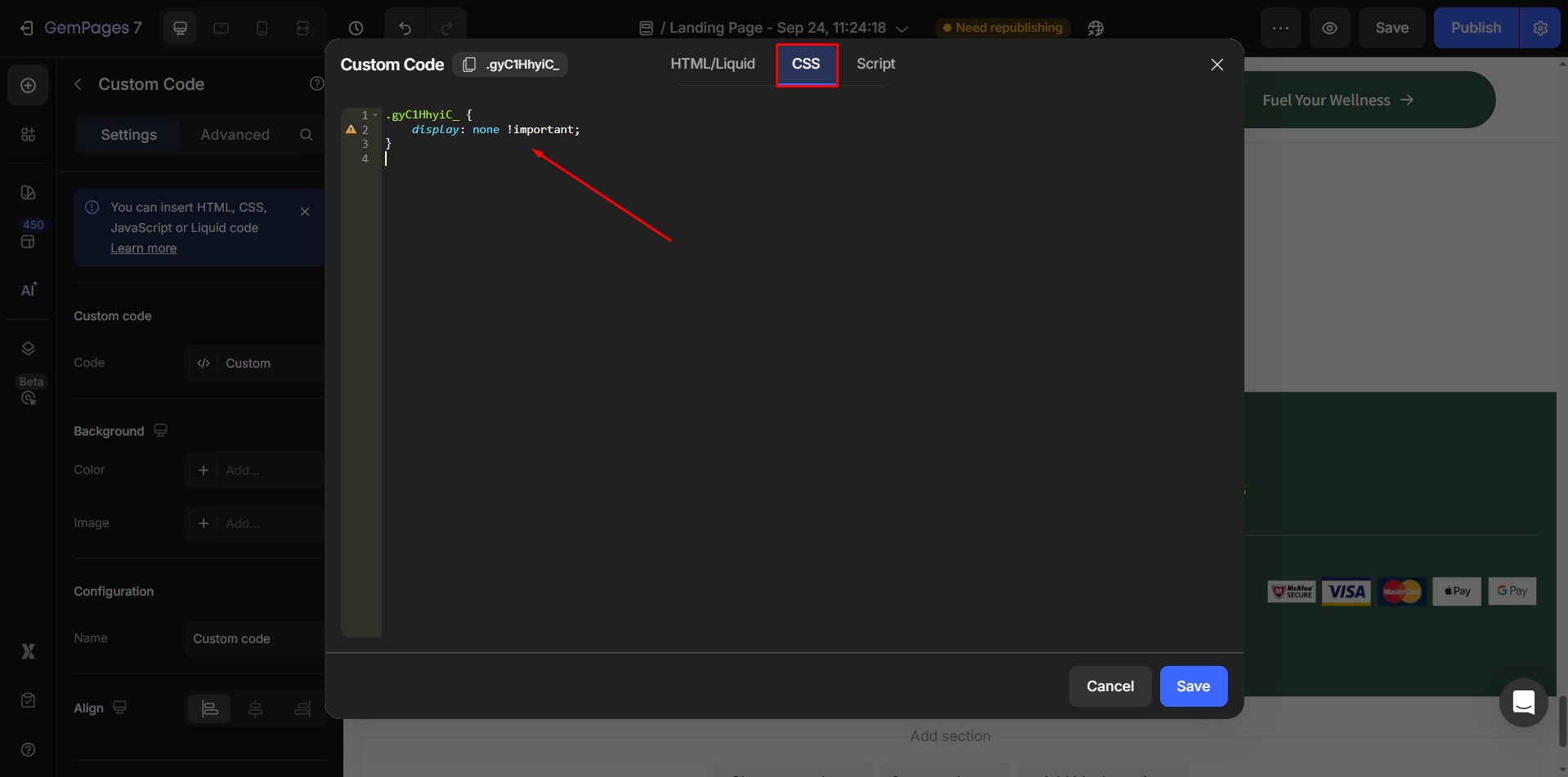Go back from Custom Code panel
This screenshot has width=1568, height=777.
[78, 84]
